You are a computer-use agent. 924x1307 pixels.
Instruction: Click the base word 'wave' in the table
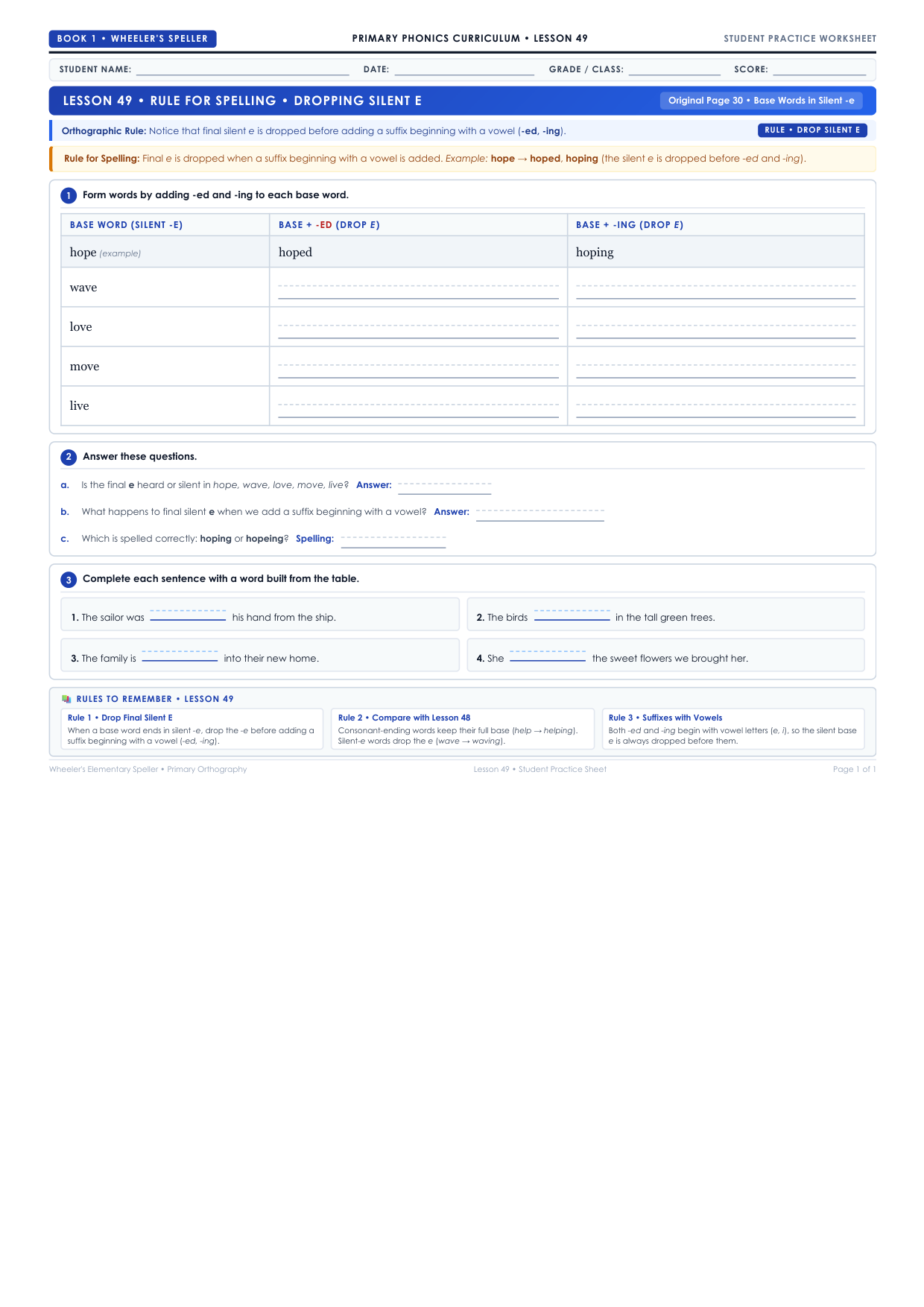(83, 288)
